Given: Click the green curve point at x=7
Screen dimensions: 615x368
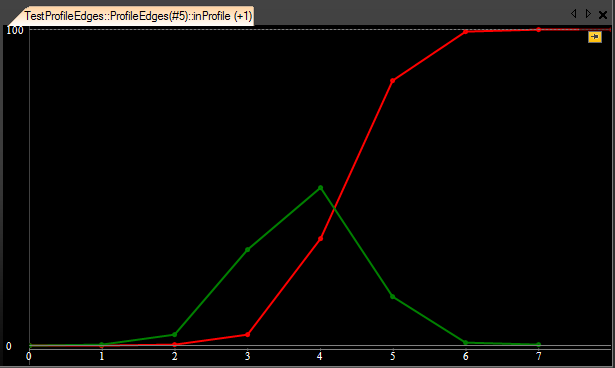Looking at the screenshot, I should tap(539, 344).
